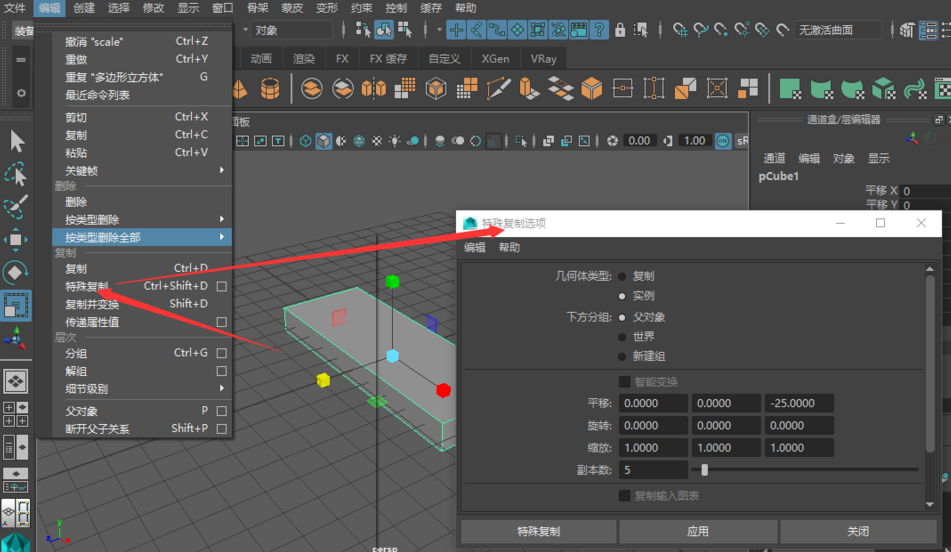Select the 实例 (Instance) radio button

pyautogui.click(x=623, y=296)
